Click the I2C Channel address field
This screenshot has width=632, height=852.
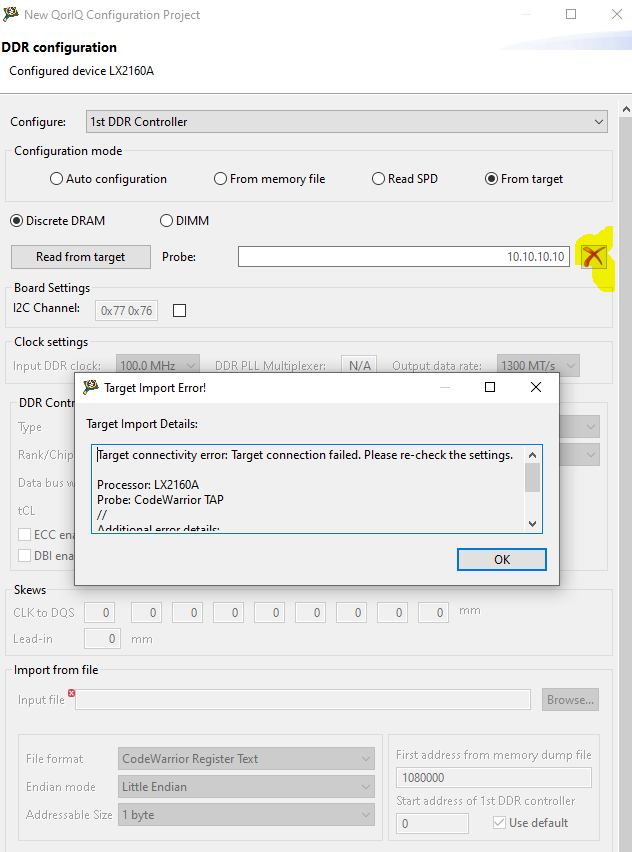tap(127, 310)
